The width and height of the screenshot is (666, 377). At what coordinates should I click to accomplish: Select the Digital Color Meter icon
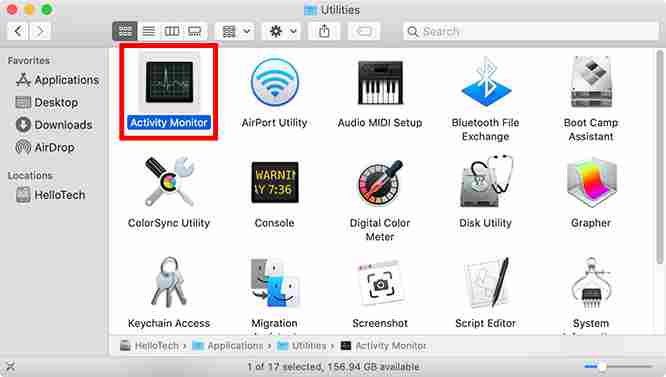point(380,182)
